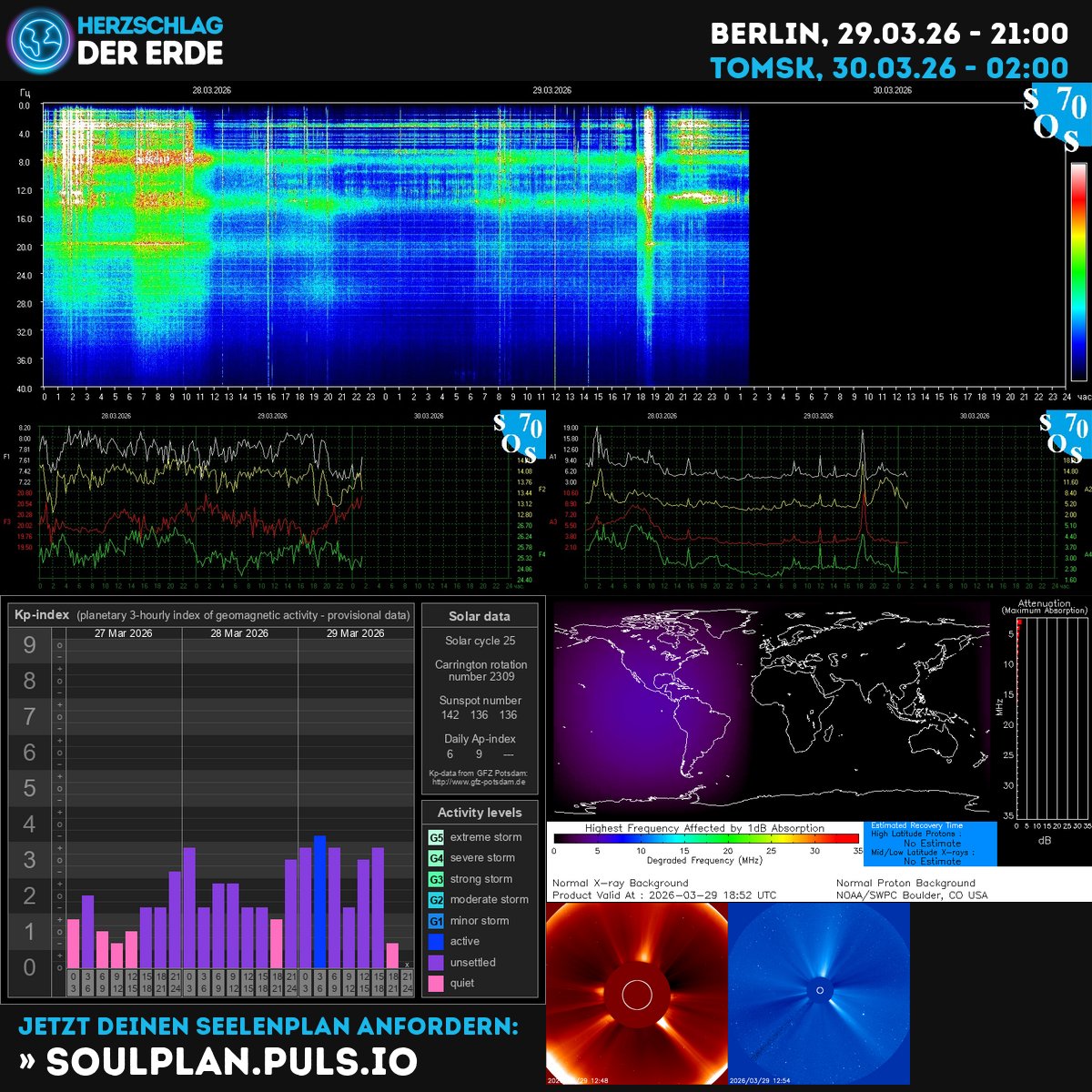Image resolution: width=1092 pixels, height=1092 pixels.
Task: Click the spectrogram intensity color scale bar
Action: pos(1078,271)
